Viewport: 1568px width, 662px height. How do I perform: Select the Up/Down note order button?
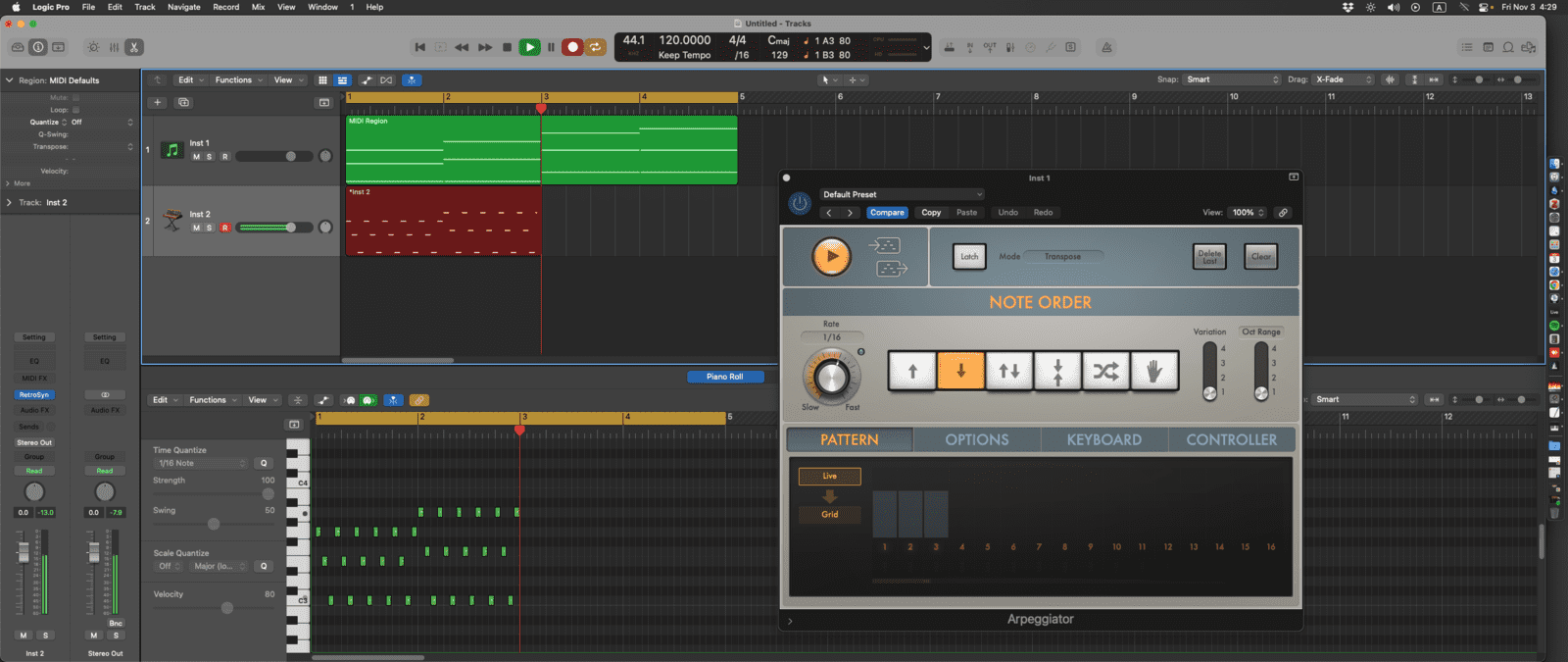click(1009, 371)
